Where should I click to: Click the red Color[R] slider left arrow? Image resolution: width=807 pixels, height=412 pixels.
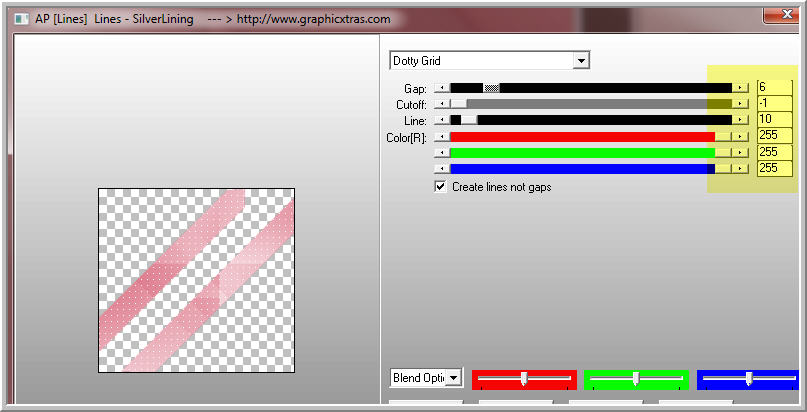click(442, 137)
